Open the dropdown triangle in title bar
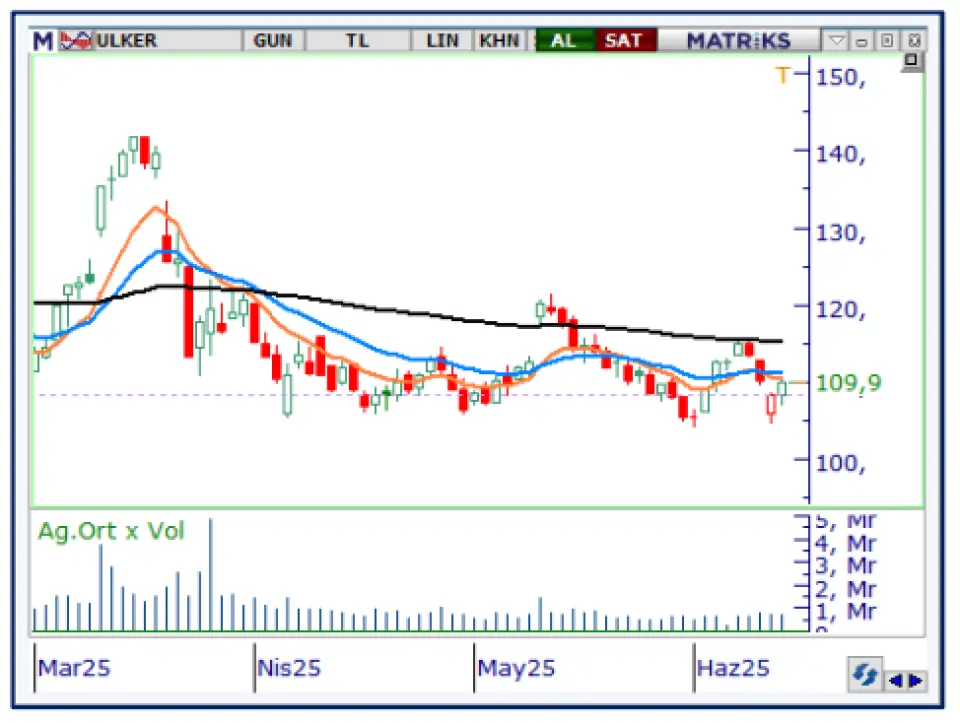The height and width of the screenshot is (723, 960). pyautogui.click(x=836, y=41)
